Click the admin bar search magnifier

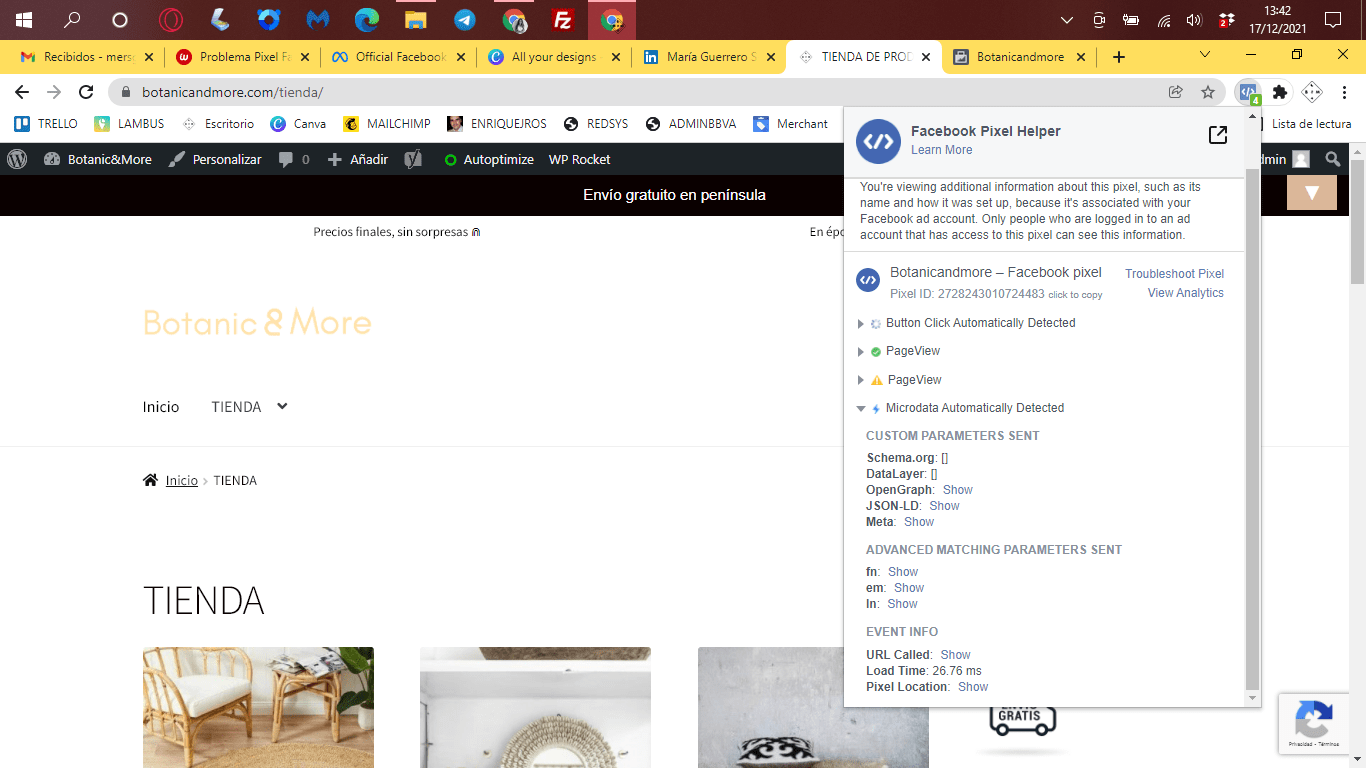coord(1333,159)
